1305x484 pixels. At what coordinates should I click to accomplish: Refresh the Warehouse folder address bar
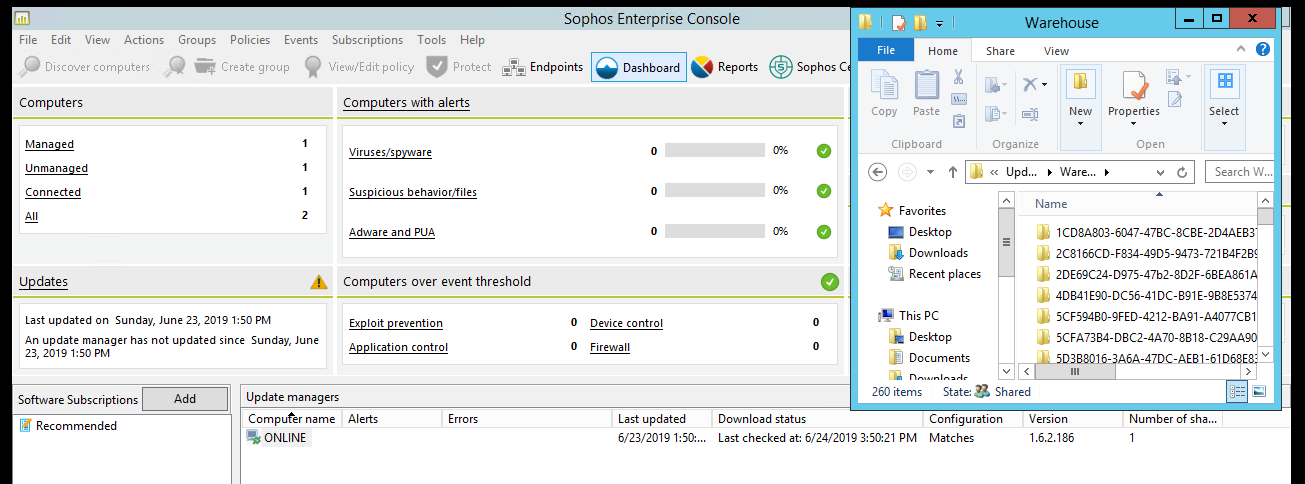tap(1182, 172)
